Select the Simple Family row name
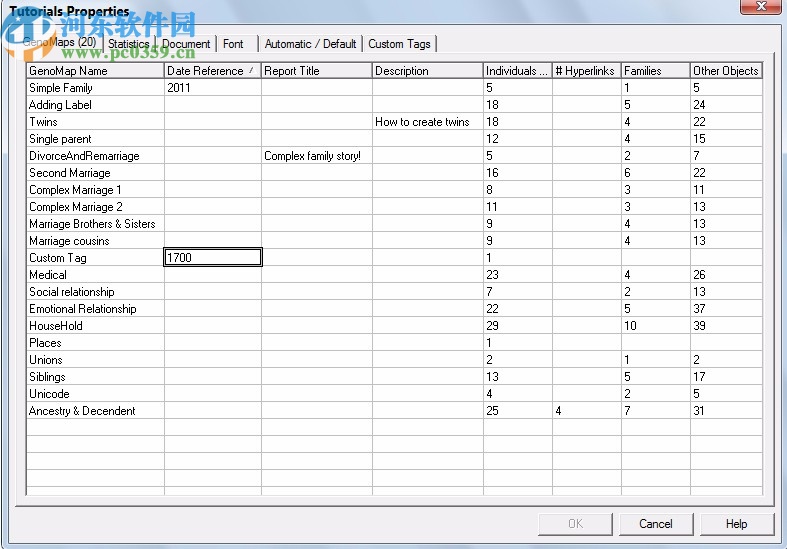This screenshot has height=549, width=787. (x=61, y=88)
